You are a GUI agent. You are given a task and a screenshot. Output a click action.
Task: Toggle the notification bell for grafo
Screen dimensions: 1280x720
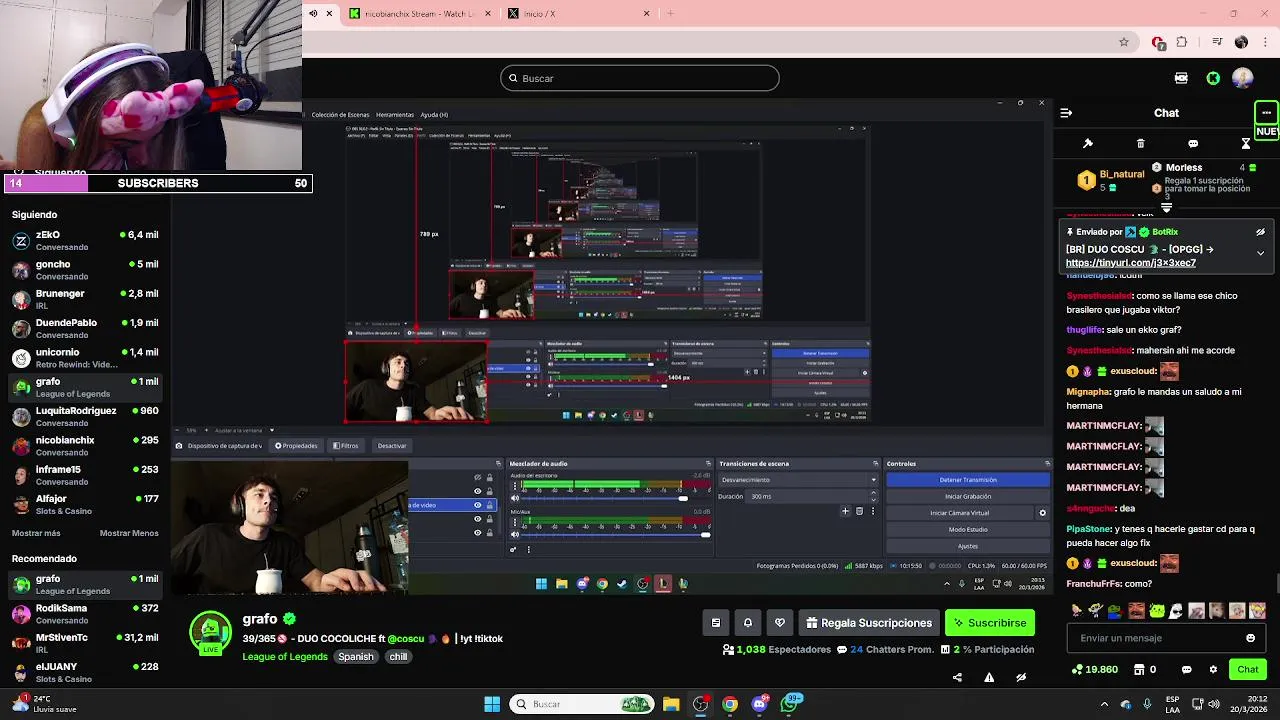(x=747, y=623)
